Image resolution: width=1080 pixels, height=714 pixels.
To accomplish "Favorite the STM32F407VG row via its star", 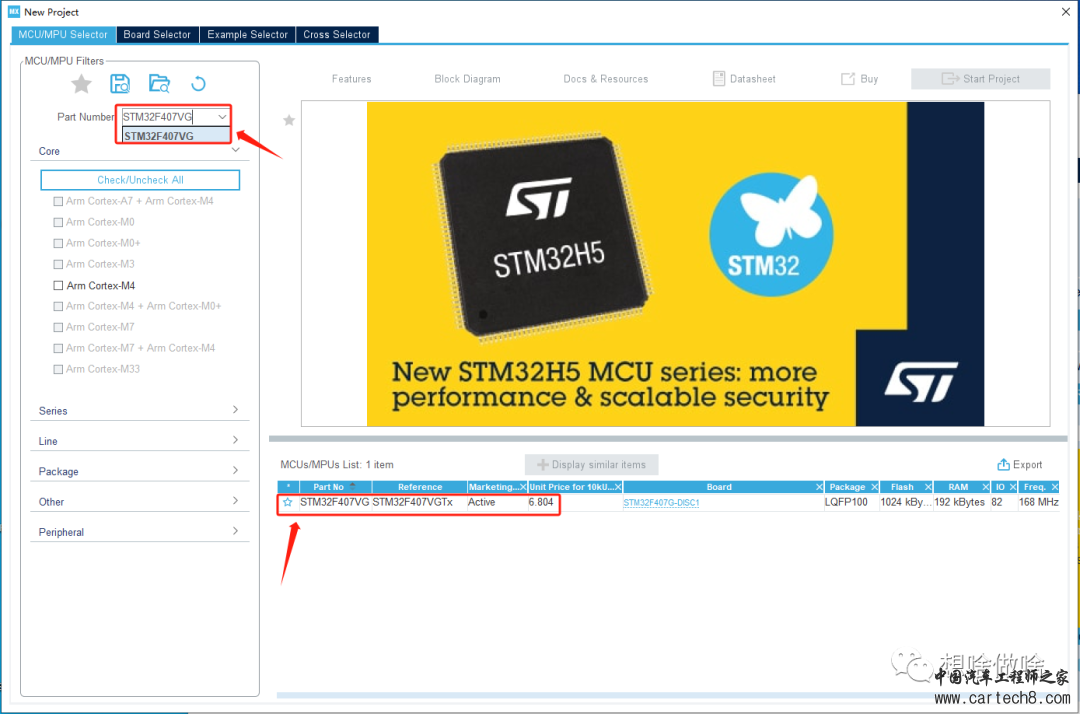I will pos(288,503).
